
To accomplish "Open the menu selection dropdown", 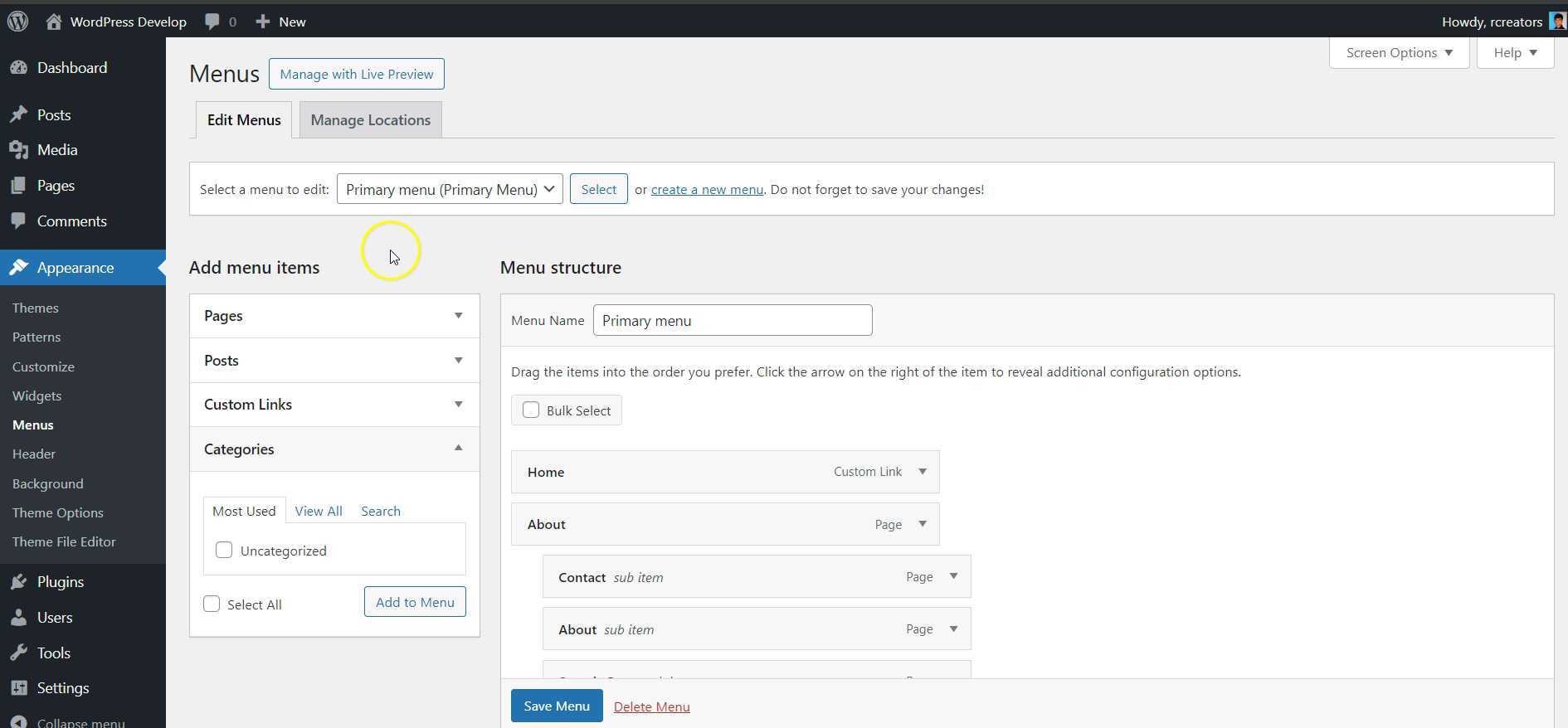I will (450, 189).
